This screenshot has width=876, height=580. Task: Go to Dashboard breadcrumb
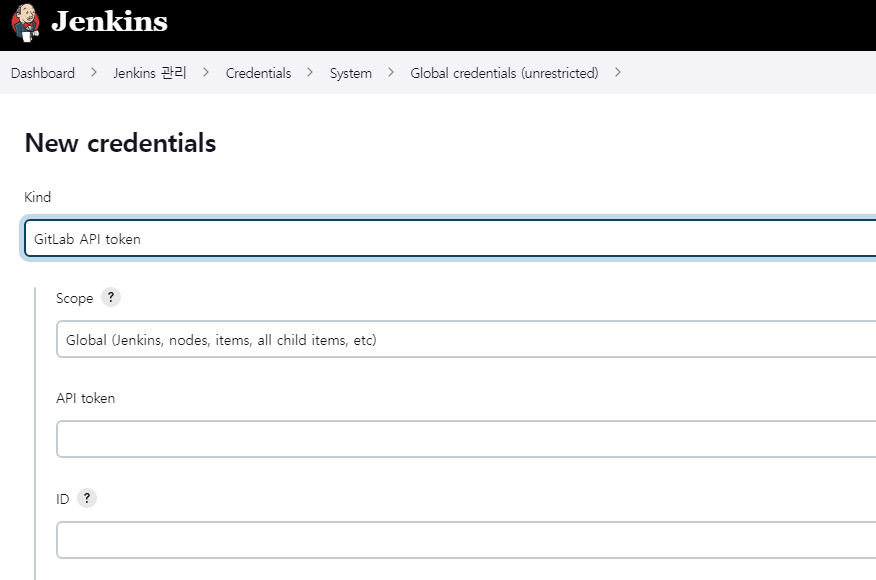(x=43, y=73)
